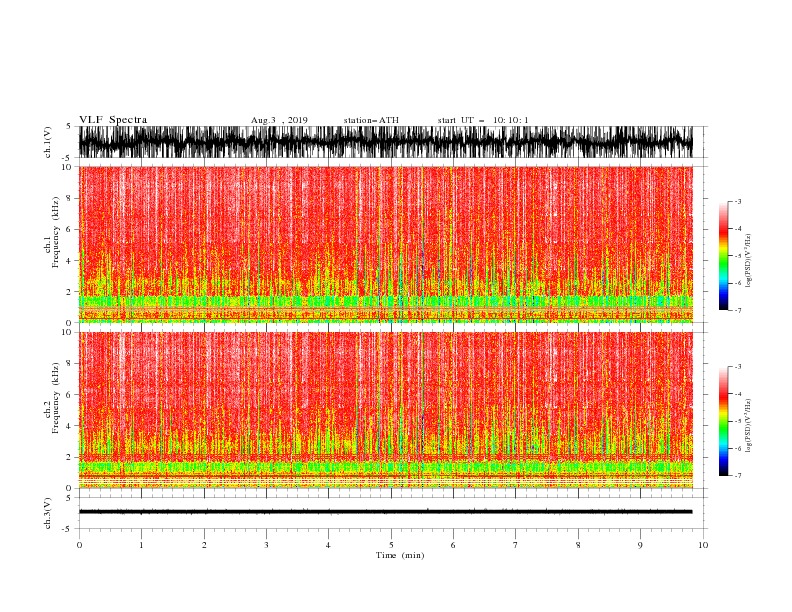This screenshot has width=792, height=612.
Task: Click the "ch.3(V)" axis label
Action: (x=48, y=513)
